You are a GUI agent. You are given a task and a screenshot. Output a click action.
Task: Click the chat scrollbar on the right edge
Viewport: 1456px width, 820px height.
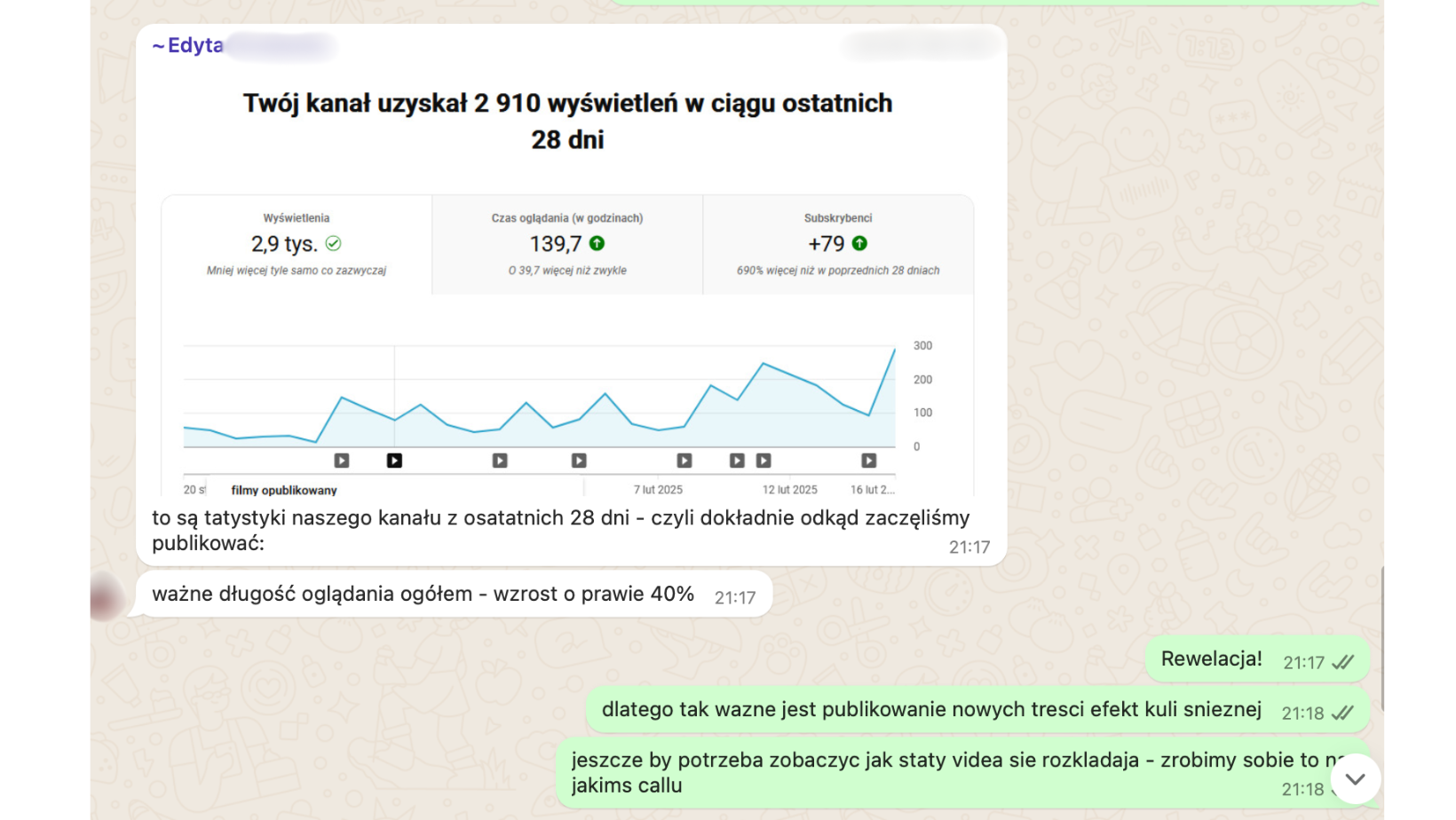tap(1381, 639)
